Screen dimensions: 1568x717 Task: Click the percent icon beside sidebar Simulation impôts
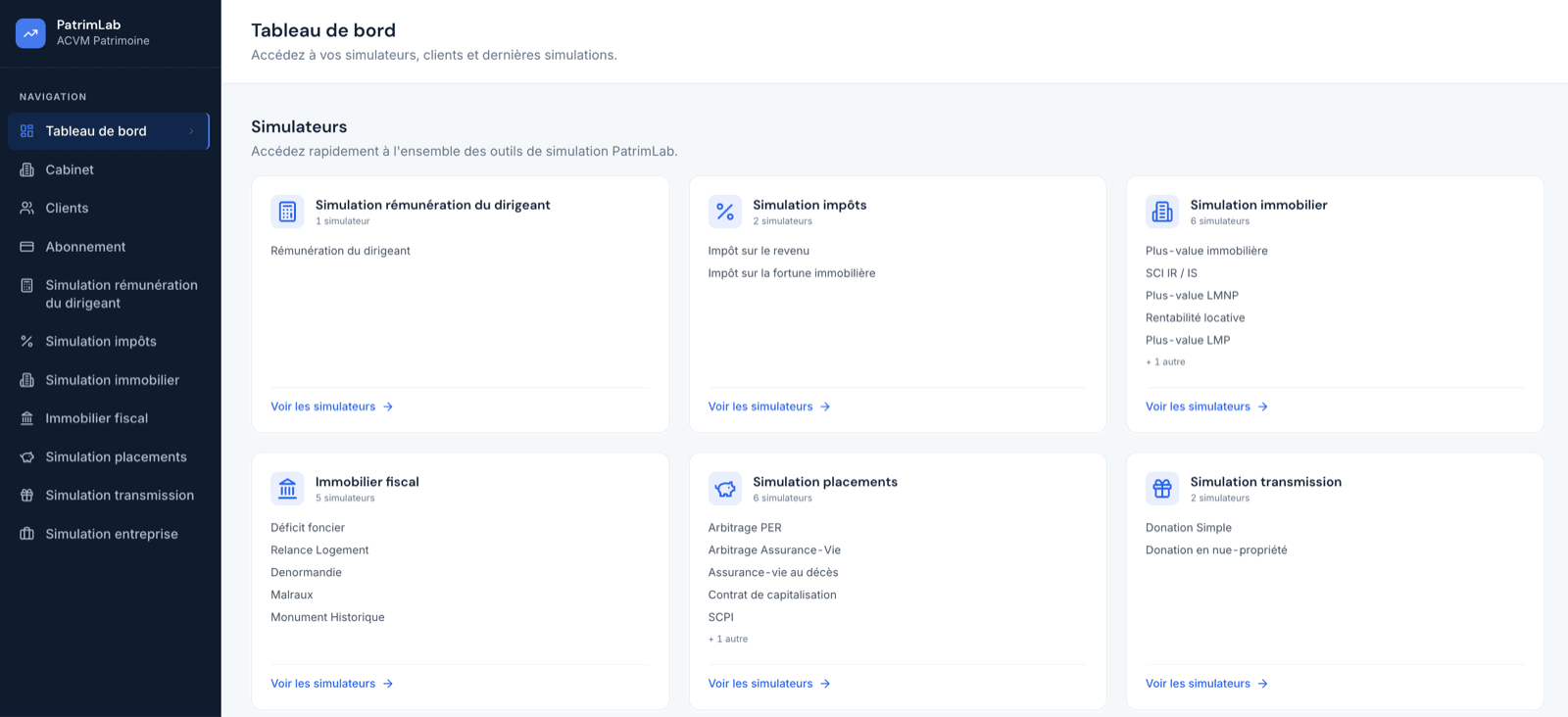click(27, 342)
